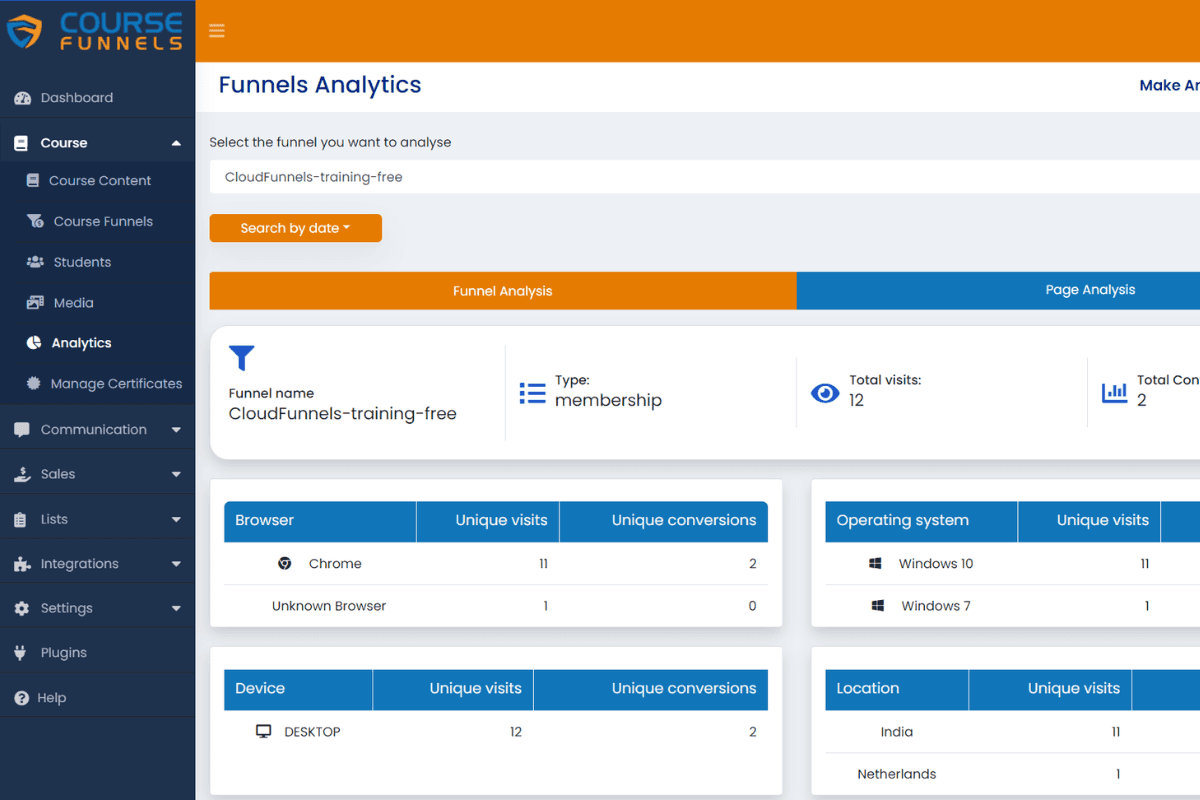Click the Students group icon

click(35, 262)
